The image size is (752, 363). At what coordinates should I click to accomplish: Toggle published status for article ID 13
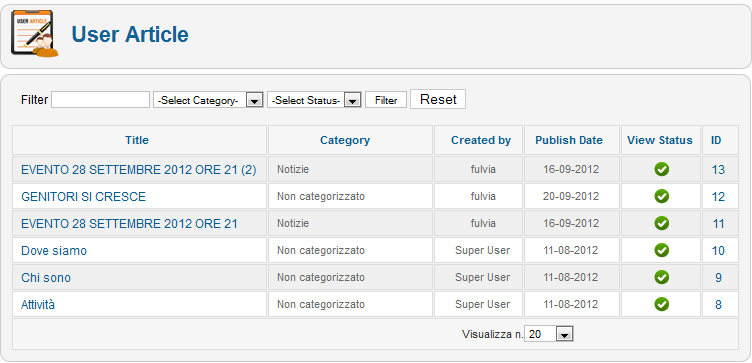(661, 169)
